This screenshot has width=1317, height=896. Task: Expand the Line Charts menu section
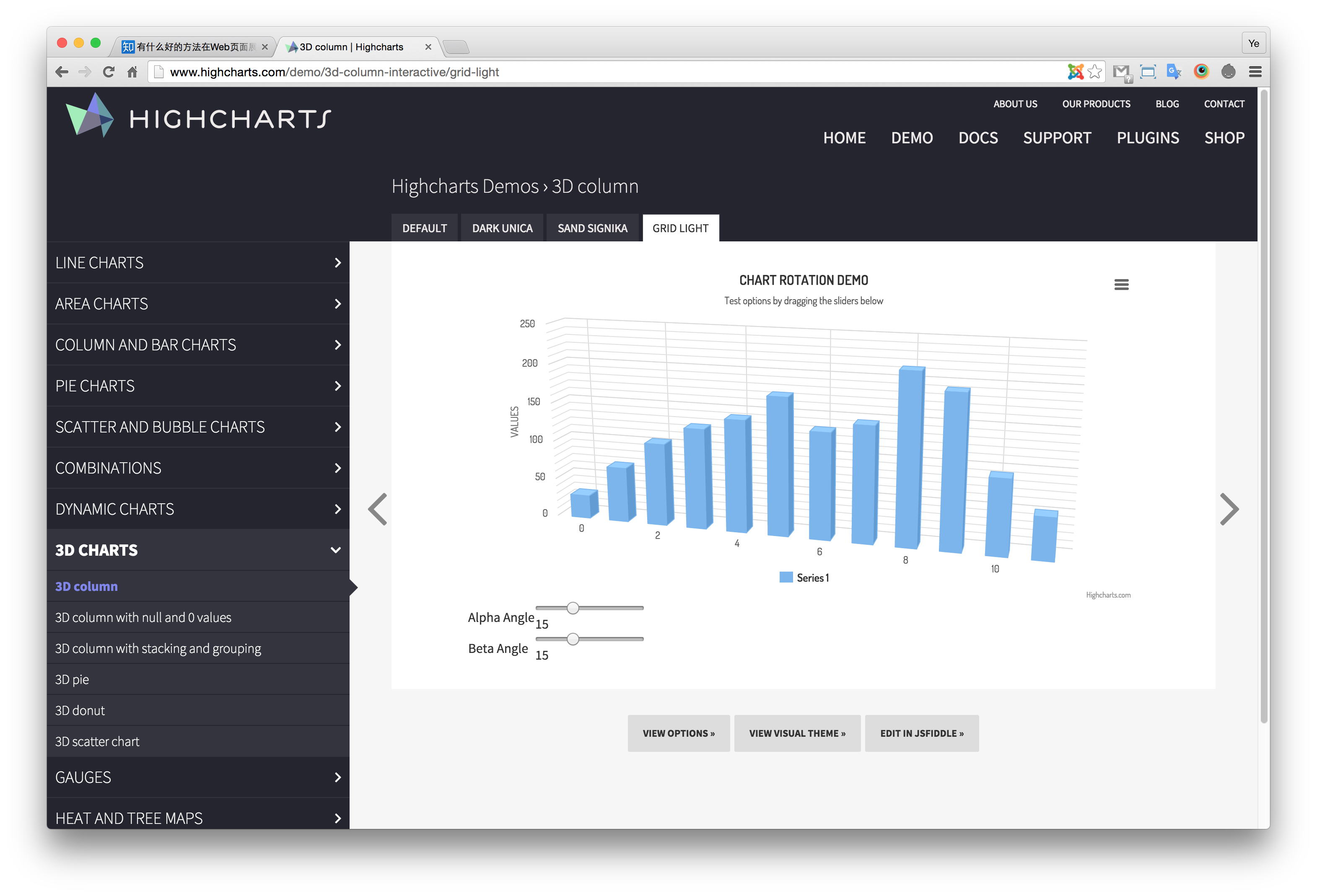click(x=198, y=262)
